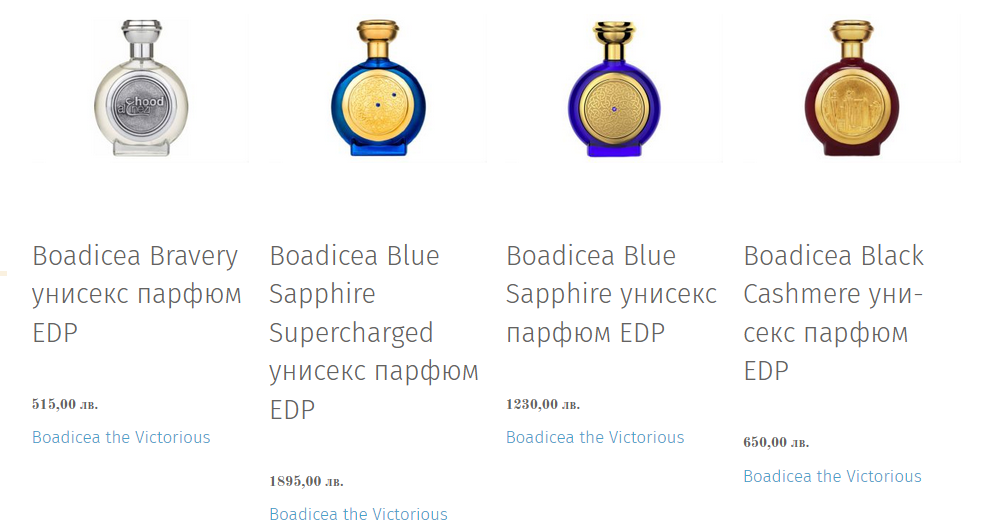The image size is (1001, 528).
Task: Select the Boadicea Blue Sapphire унисекс парфюм title
Action: 610,294
